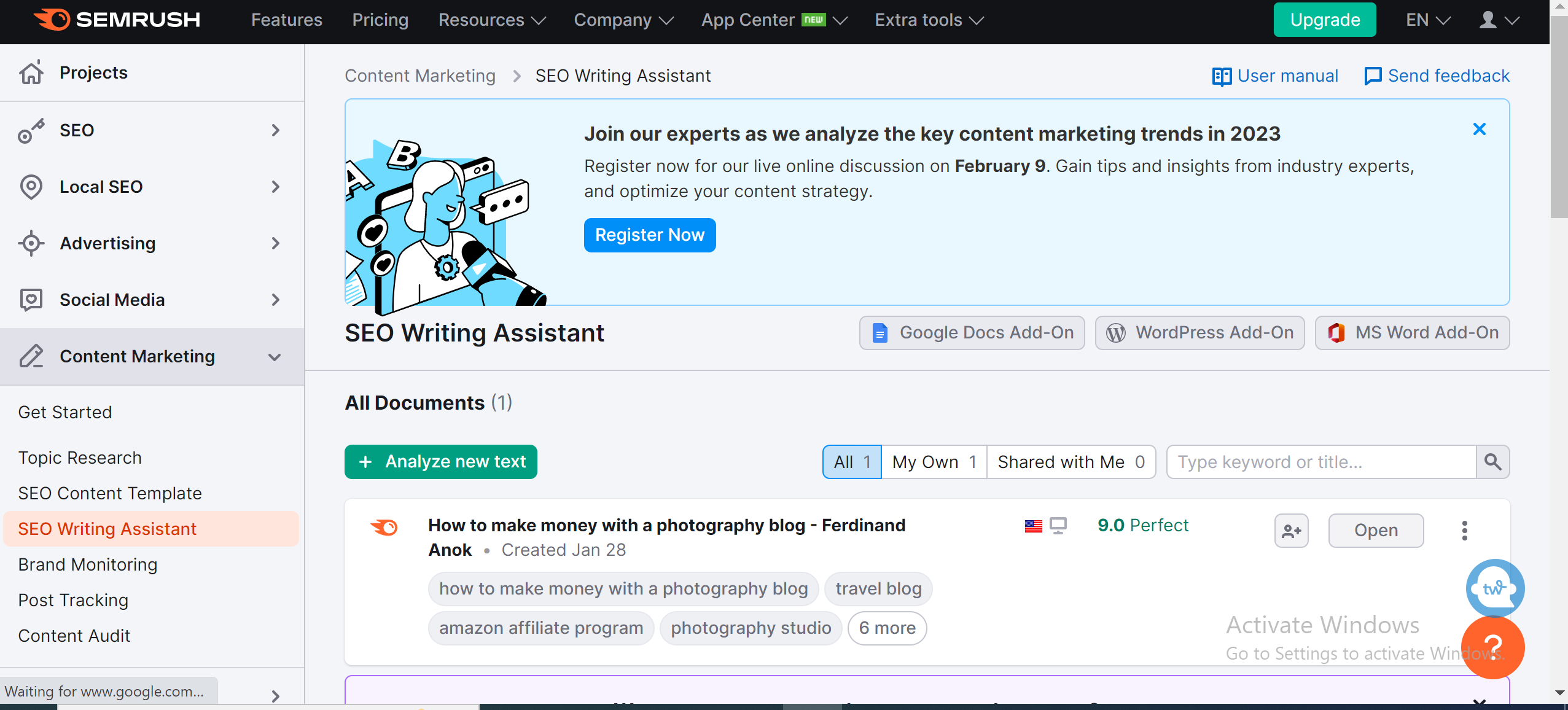Open the Resources dropdown menu
The height and width of the screenshot is (710, 1568).
click(x=492, y=20)
